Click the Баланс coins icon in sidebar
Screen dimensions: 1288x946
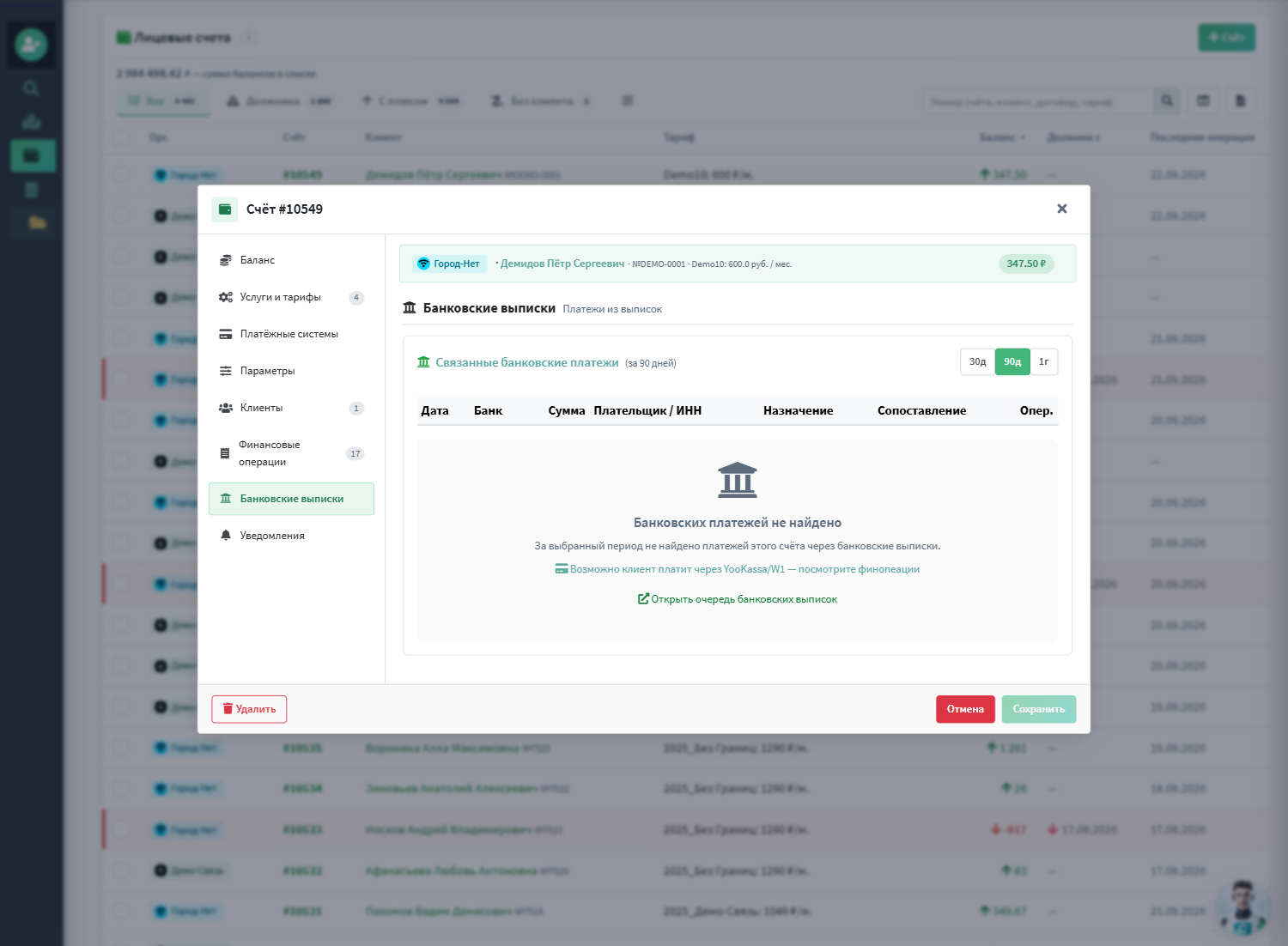[226, 260]
